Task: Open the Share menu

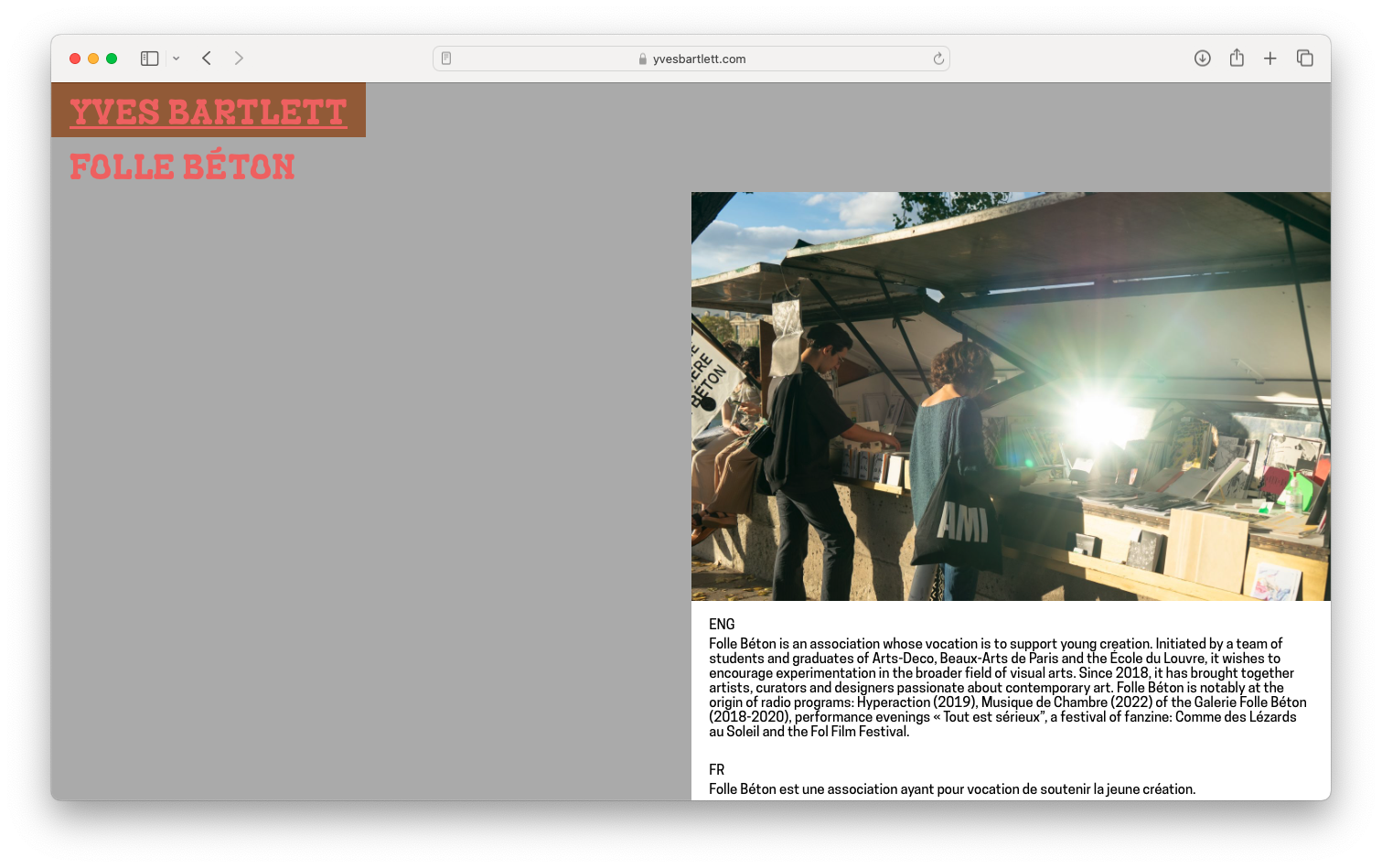Action: click(x=1237, y=59)
